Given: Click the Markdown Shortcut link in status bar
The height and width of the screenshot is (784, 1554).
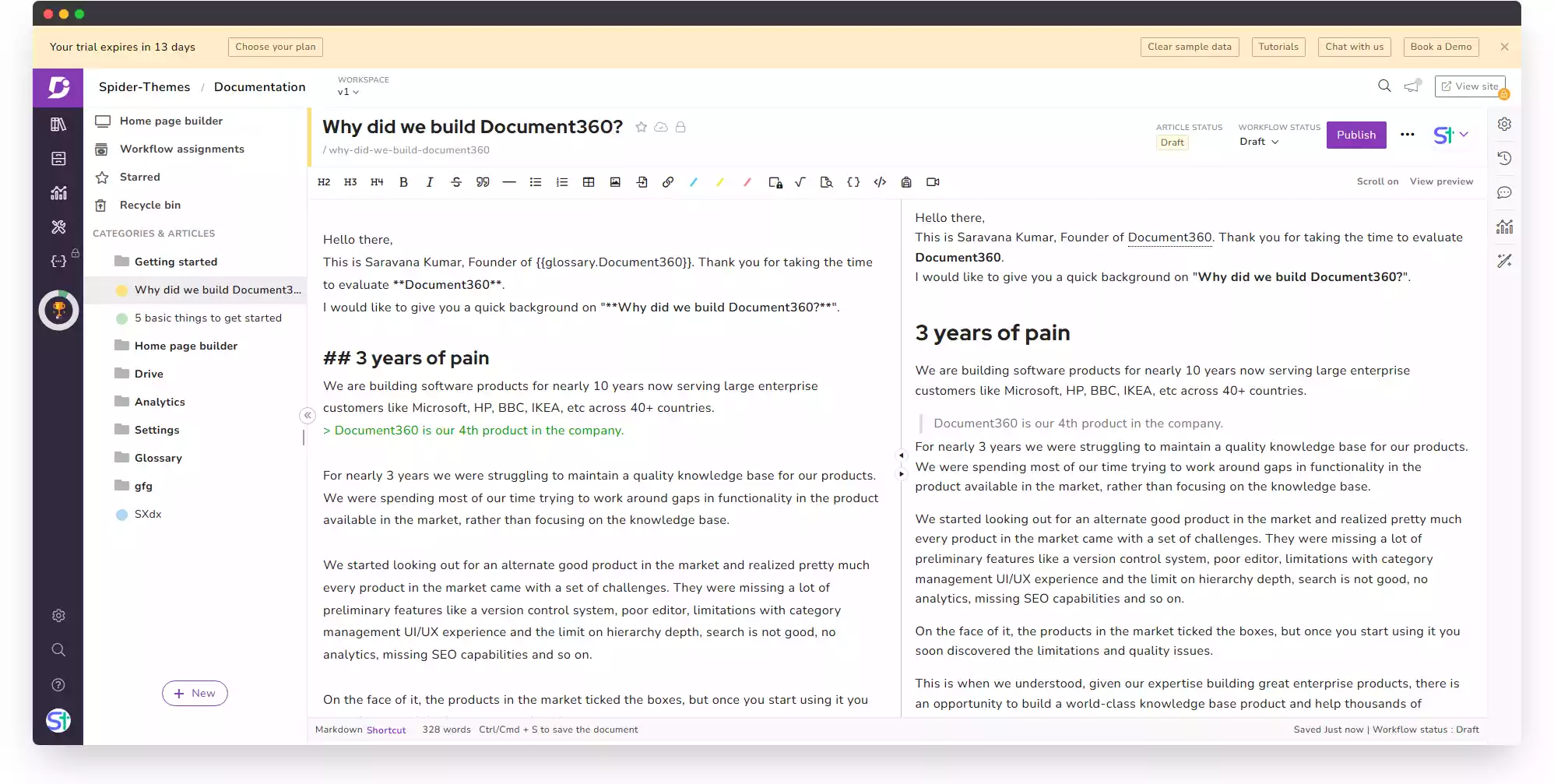Looking at the screenshot, I should (x=386, y=730).
